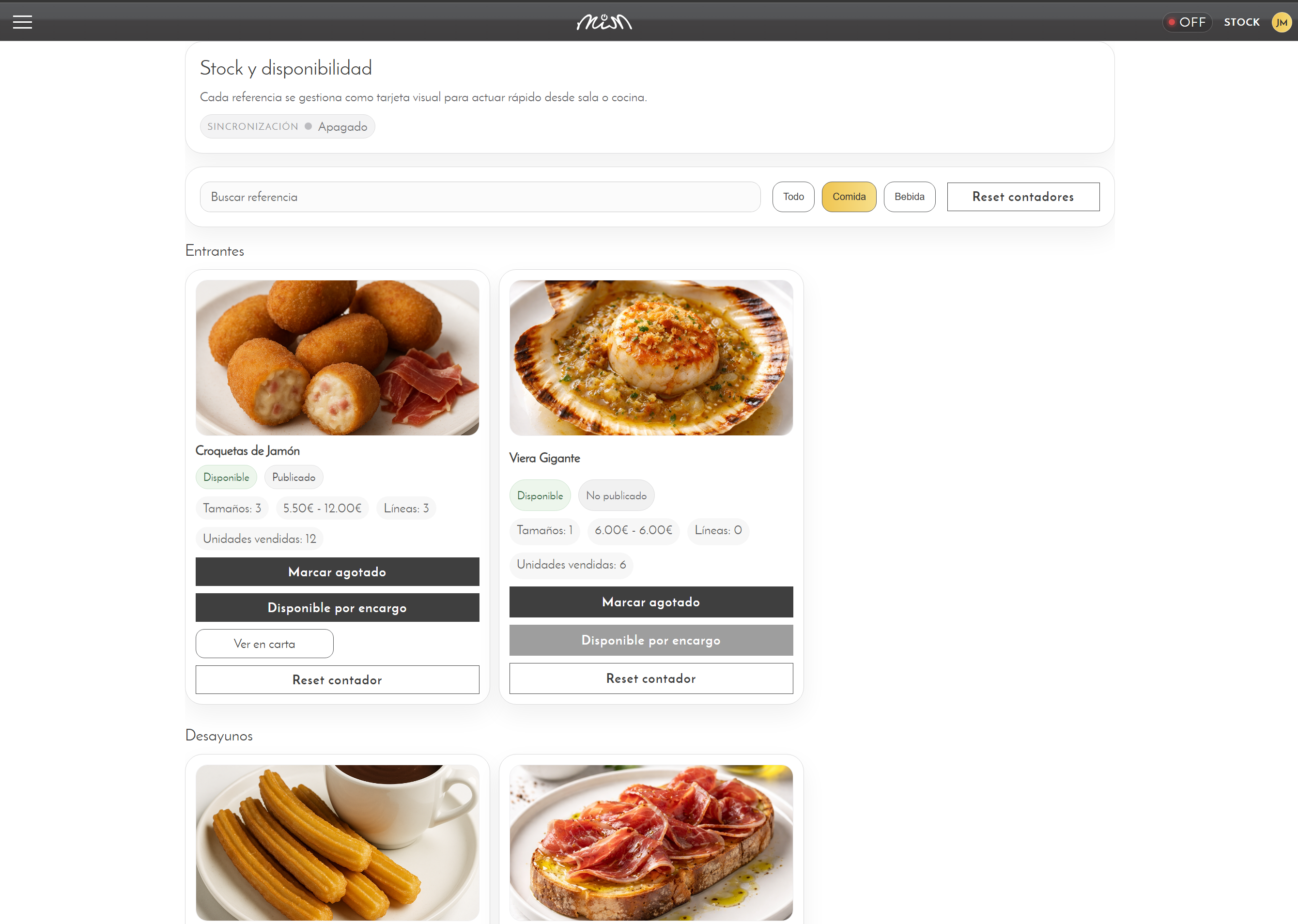
Task: Click the Sincronización Apagado status chip
Action: click(x=287, y=126)
